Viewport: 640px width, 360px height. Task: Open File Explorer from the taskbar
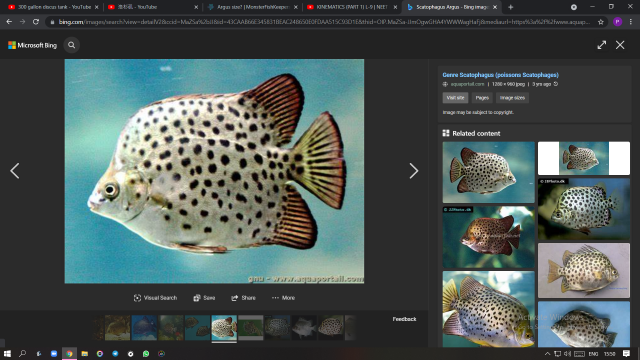84,354
